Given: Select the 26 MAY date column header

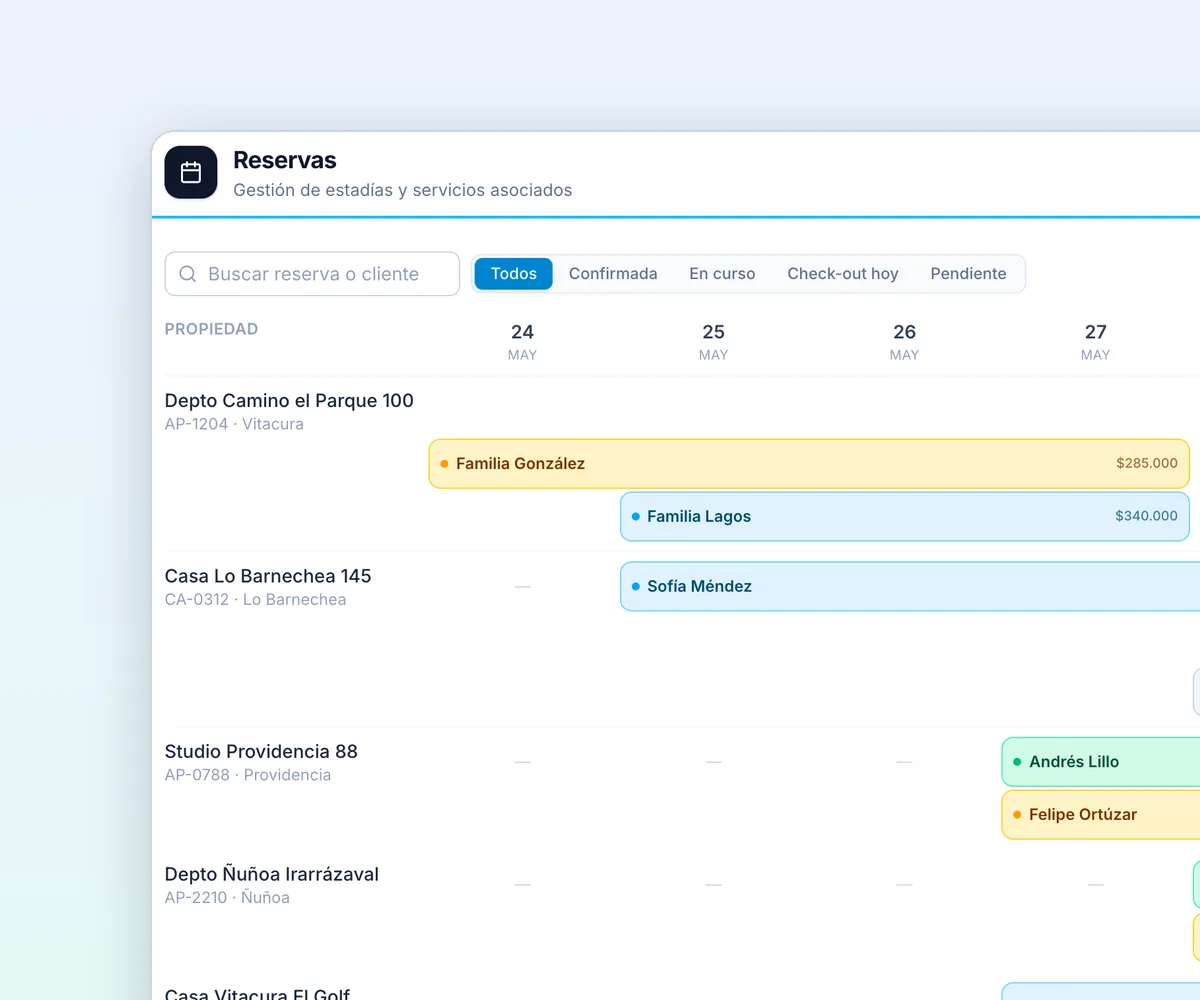Looking at the screenshot, I should coord(904,342).
